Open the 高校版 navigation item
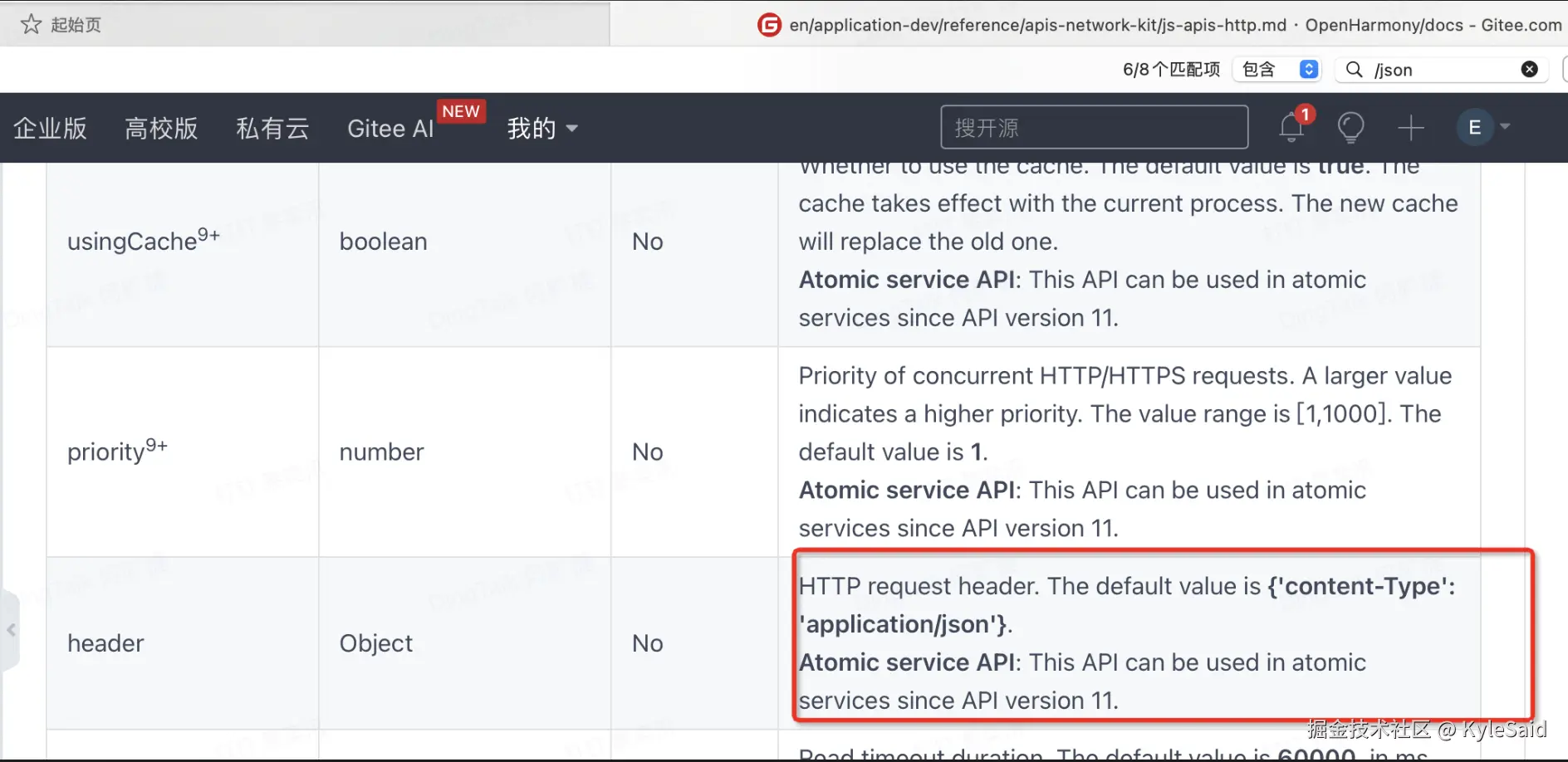 (161, 129)
